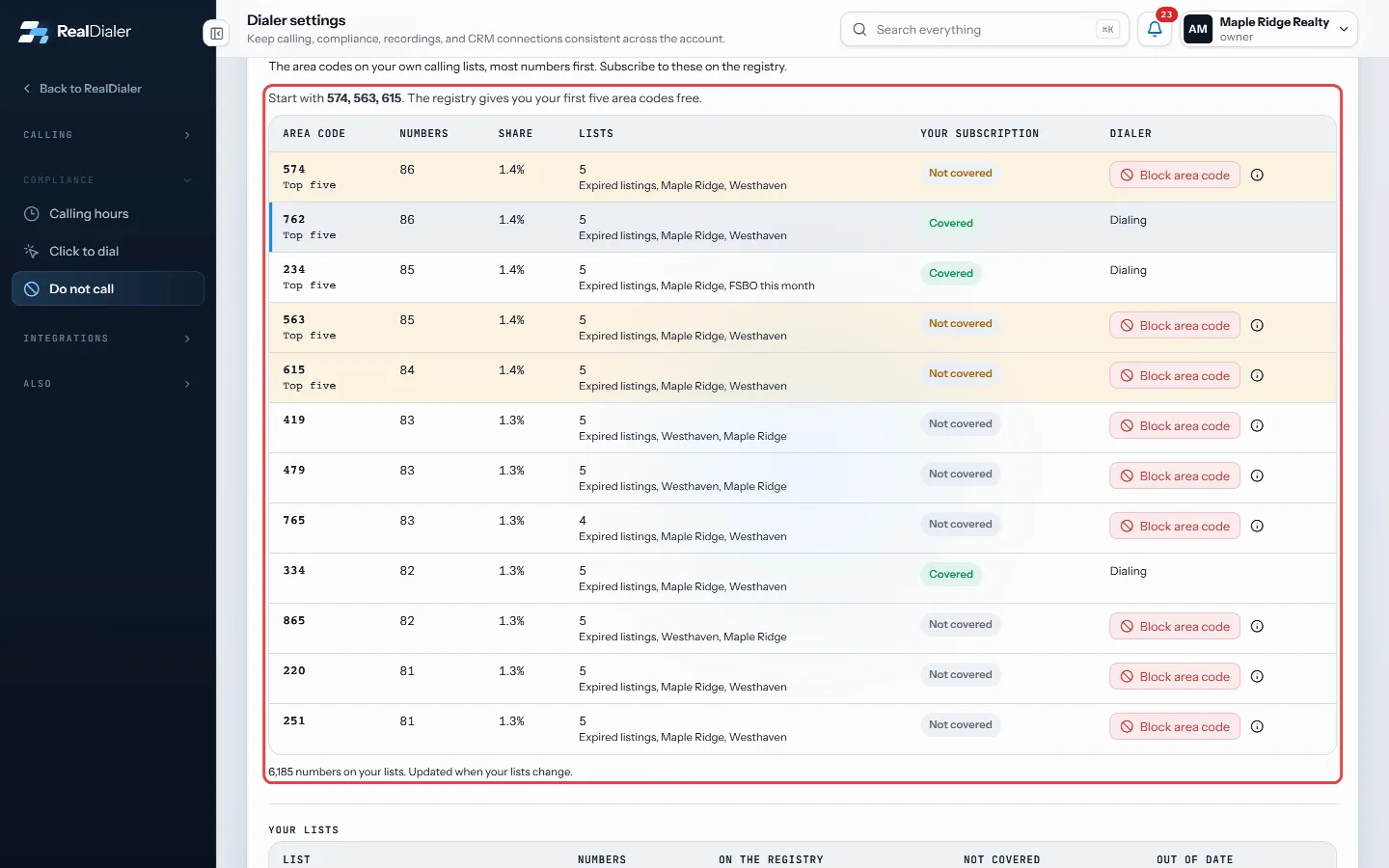The width and height of the screenshot is (1389, 868).
Task: Click Covered badge for area code 334
Action: point(951,575)
